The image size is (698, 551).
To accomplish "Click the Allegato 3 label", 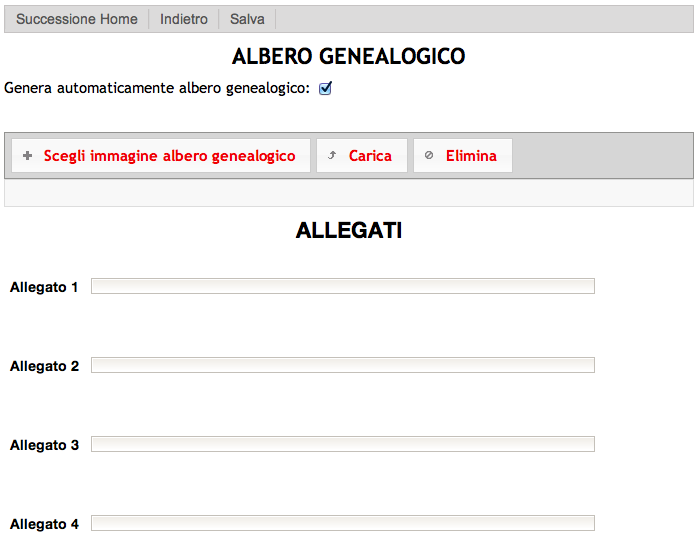I will click(x=44, y=445).
